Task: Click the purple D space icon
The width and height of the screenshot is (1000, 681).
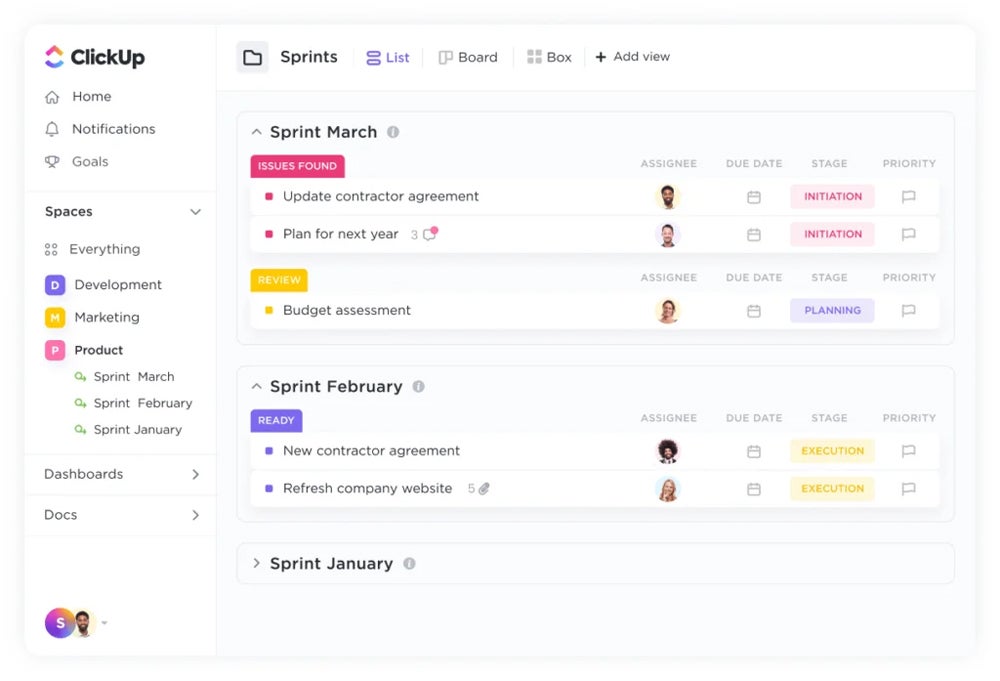Action: tap(55, 284)
